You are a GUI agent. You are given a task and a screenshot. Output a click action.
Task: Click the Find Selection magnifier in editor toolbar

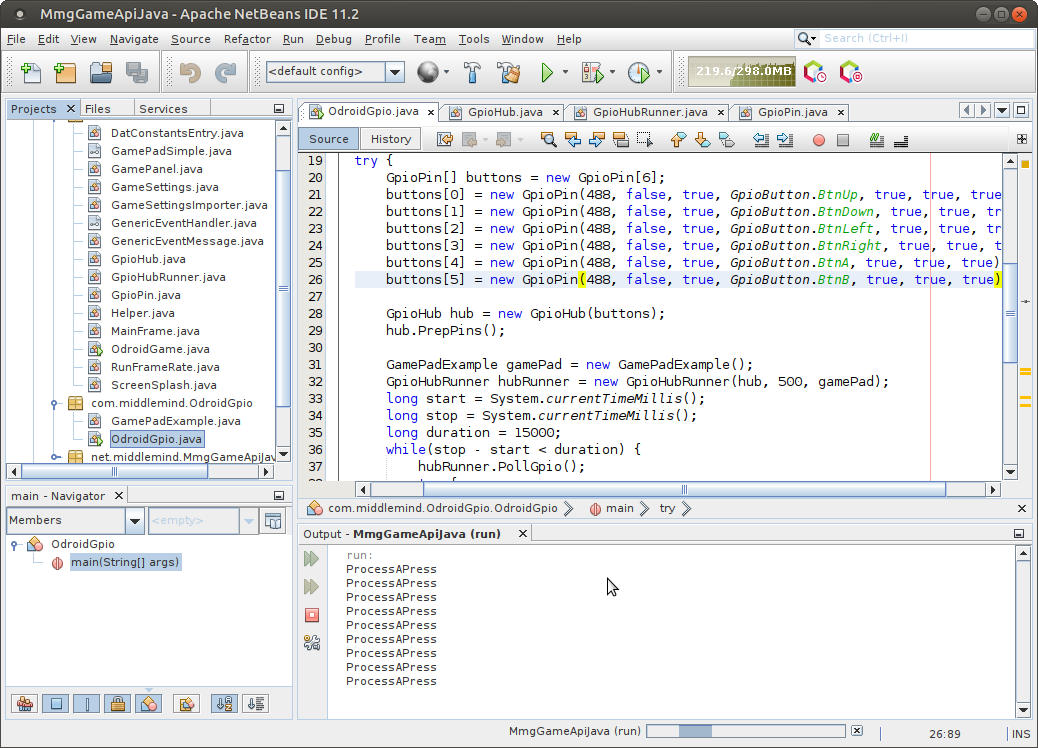548,140
